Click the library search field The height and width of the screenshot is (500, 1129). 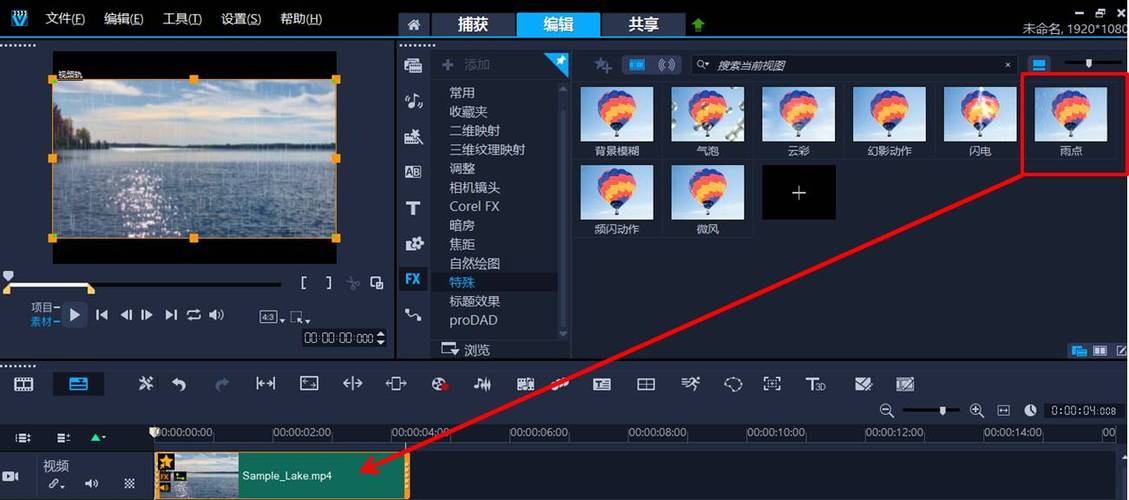[857, 65]
